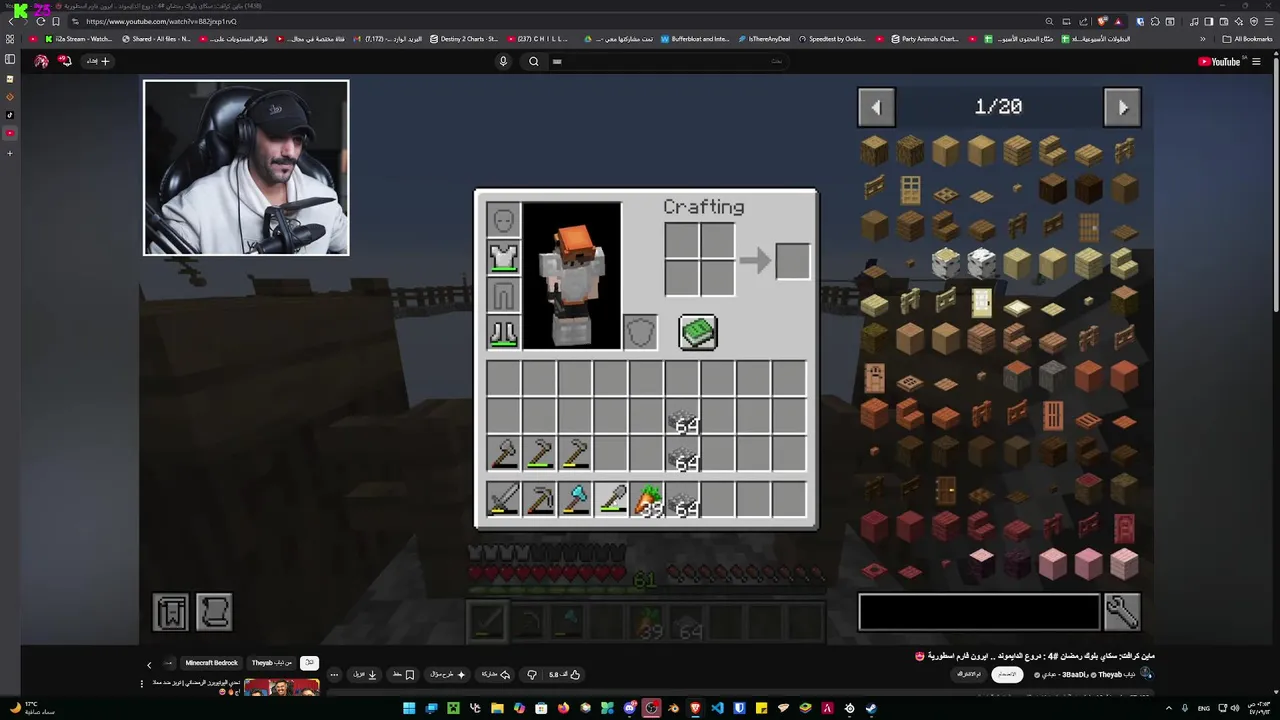Click the crafting output slot
This screenshot has width=1280, height=720.
pyautogui.click(x=793, y=261)
